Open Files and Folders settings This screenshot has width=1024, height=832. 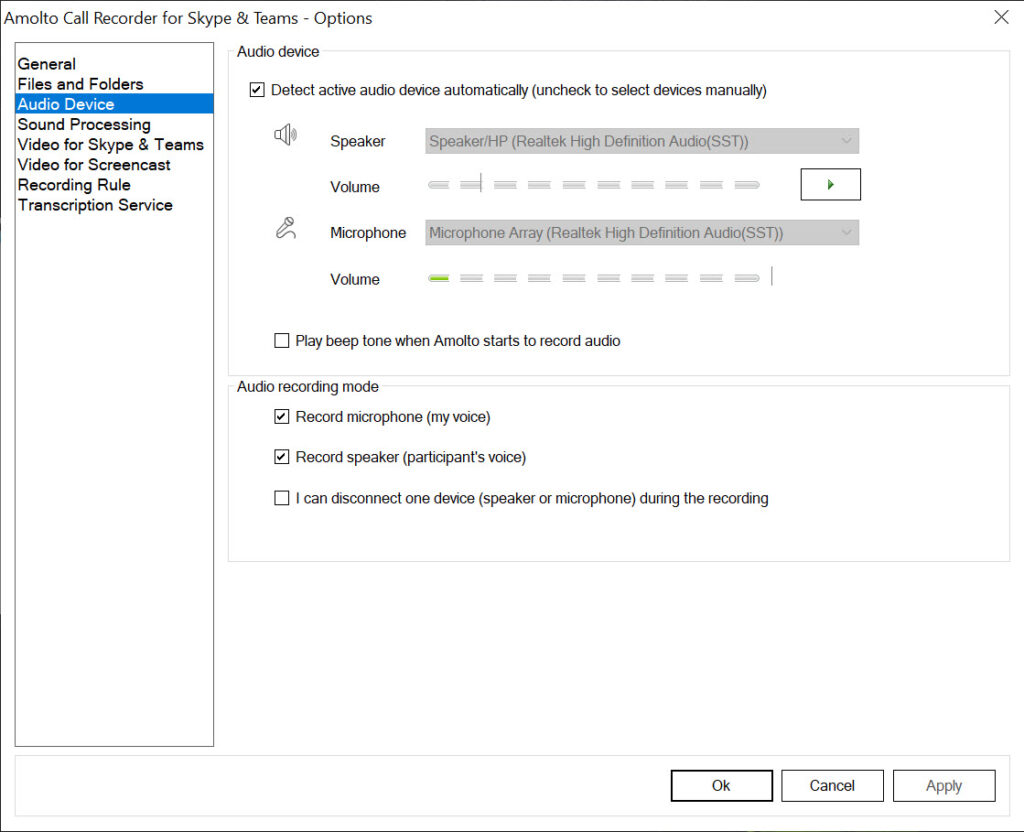114,84
